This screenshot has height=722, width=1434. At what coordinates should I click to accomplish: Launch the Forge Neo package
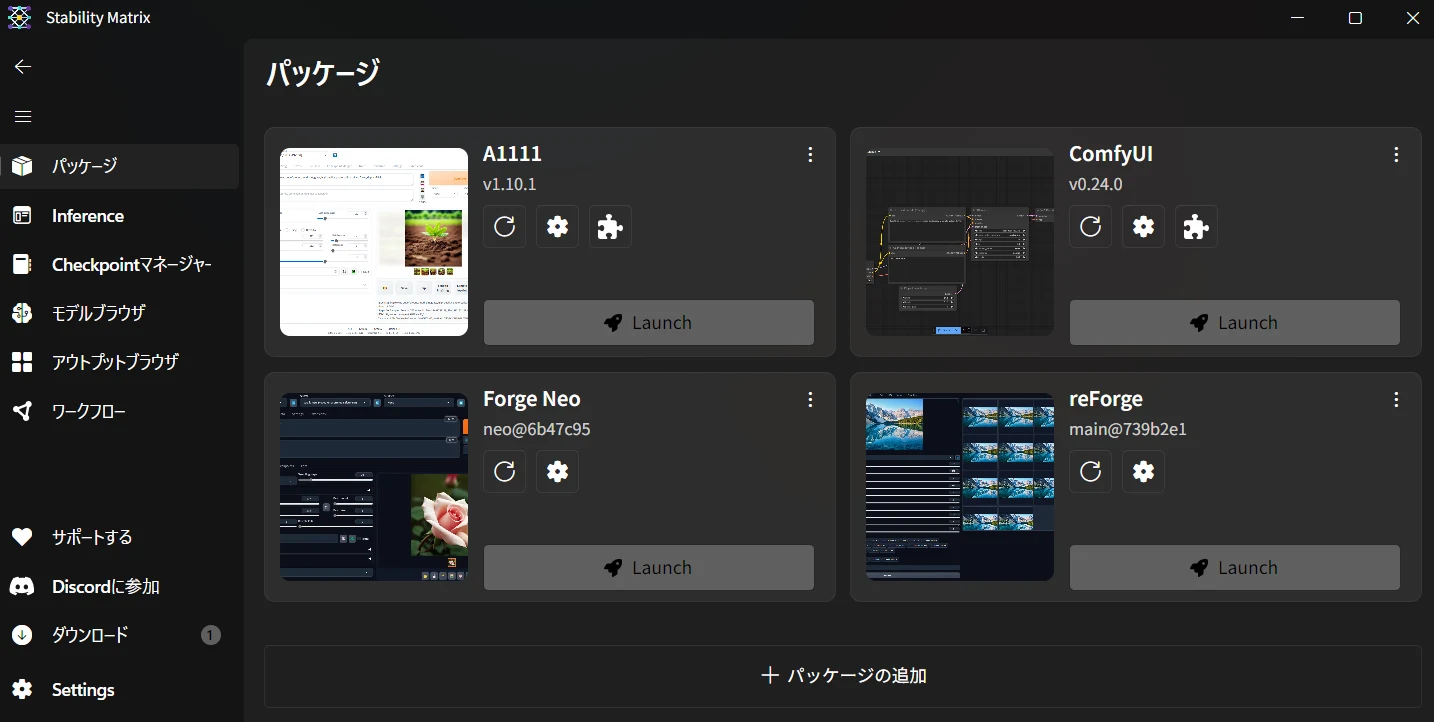649,568
